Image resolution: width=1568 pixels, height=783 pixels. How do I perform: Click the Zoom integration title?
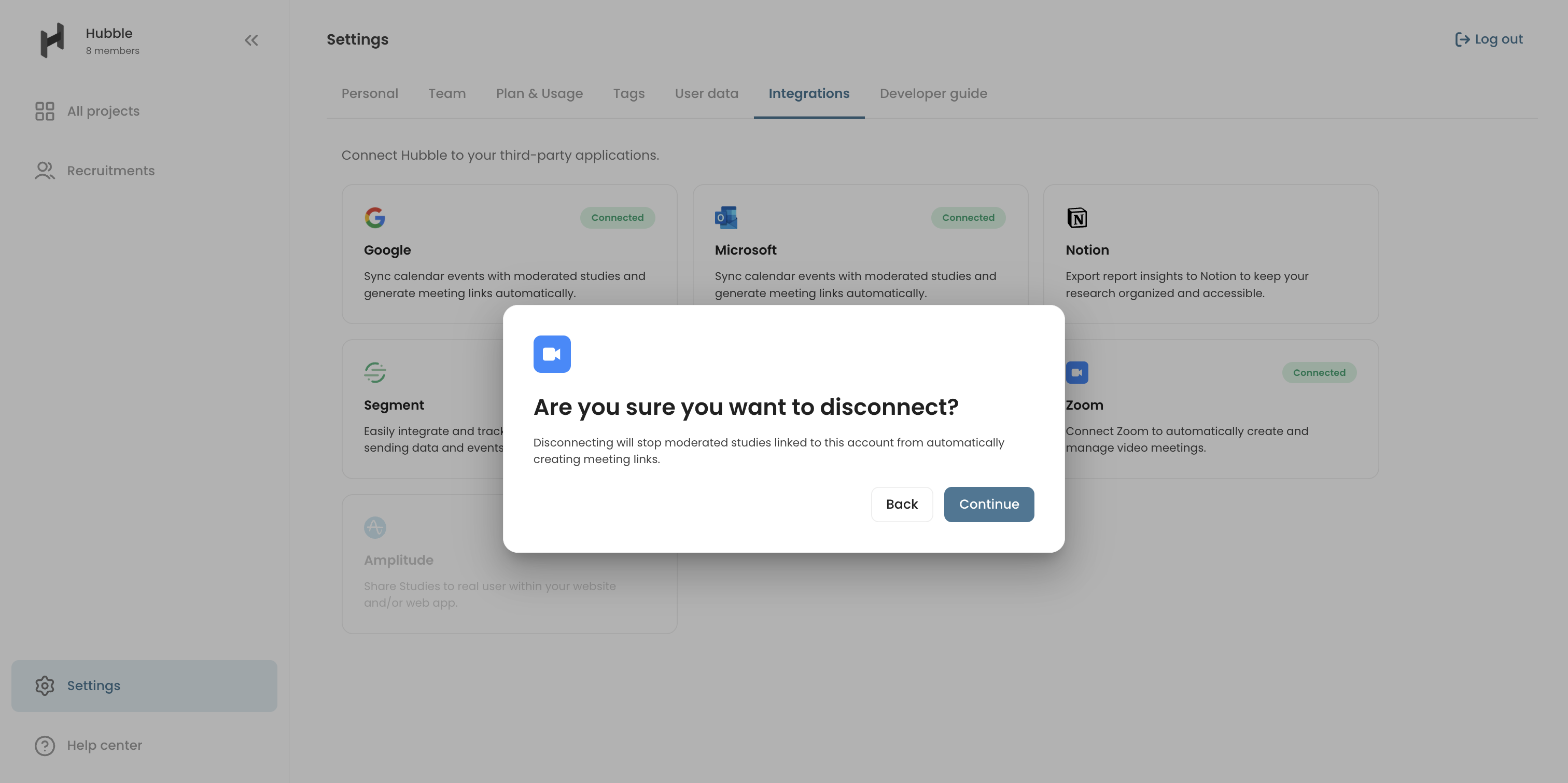[1084, 405]
